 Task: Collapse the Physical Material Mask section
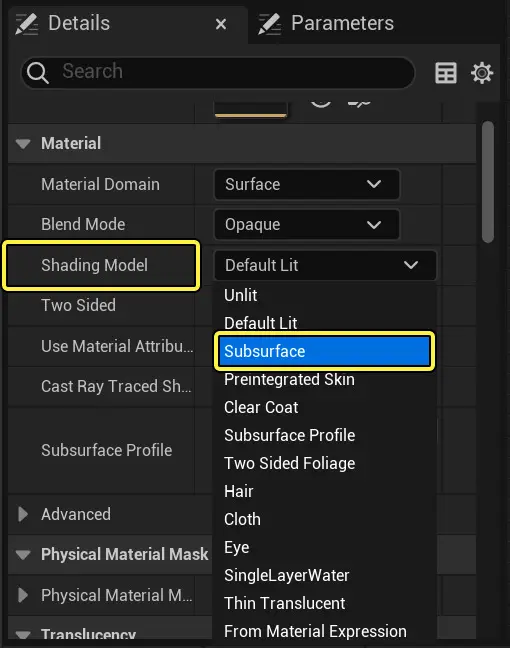(23, 555)
